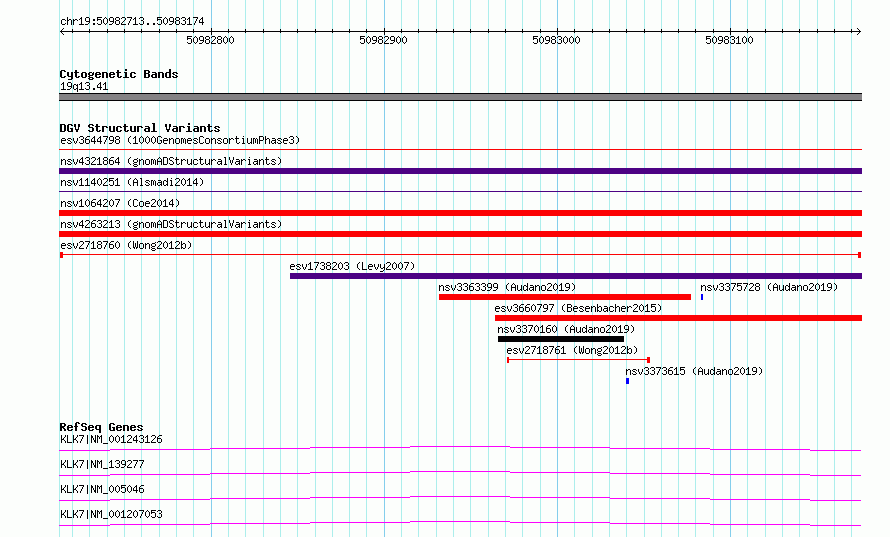The image size is (890, 537).
Task: Click the nsv1064207 (Coe2014) red bar
Action: (x=460, y=213)
